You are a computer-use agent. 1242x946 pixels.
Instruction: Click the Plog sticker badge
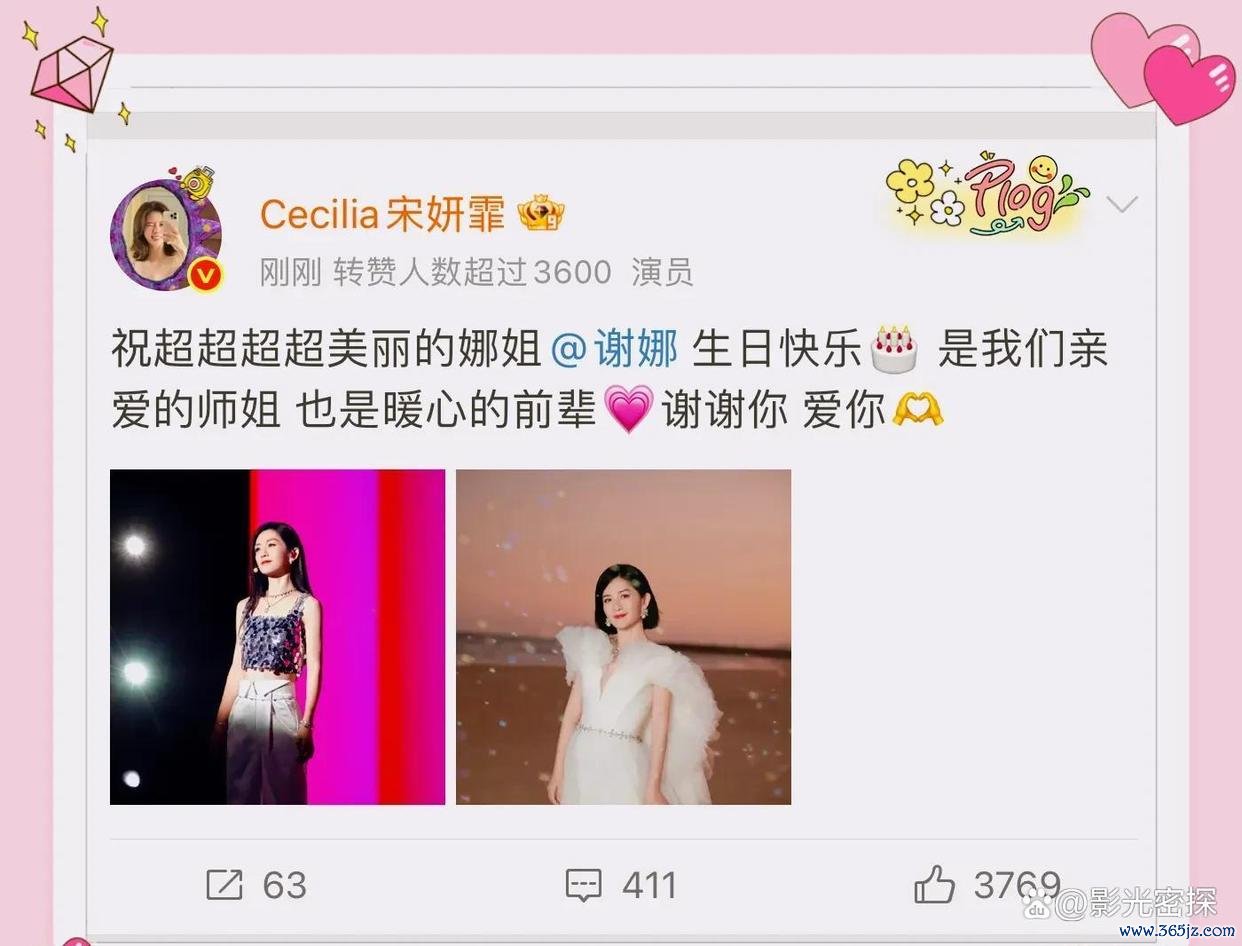point(986,196)
